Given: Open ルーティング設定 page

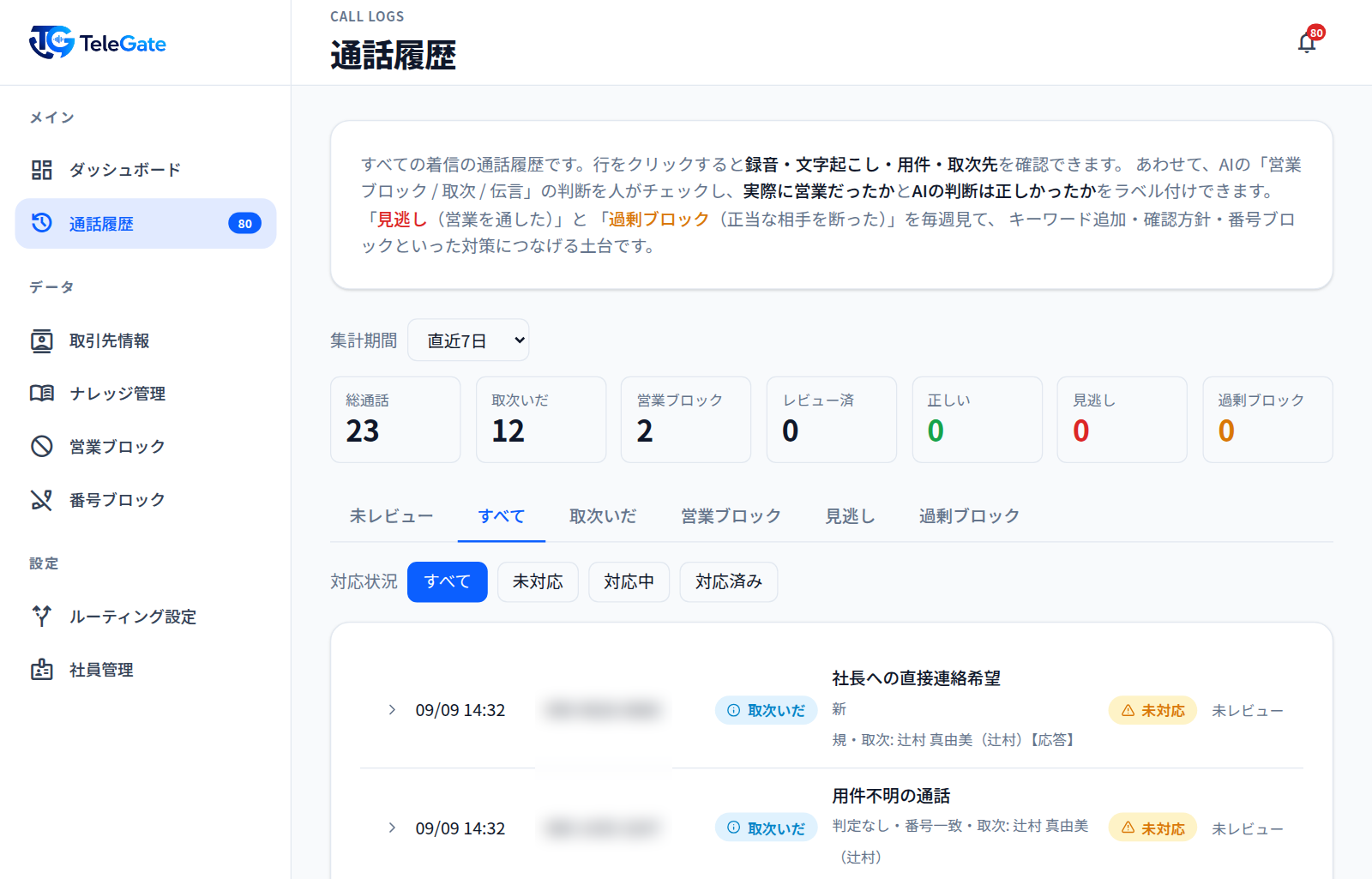Looking at the screenshot, I should (146, 617).
